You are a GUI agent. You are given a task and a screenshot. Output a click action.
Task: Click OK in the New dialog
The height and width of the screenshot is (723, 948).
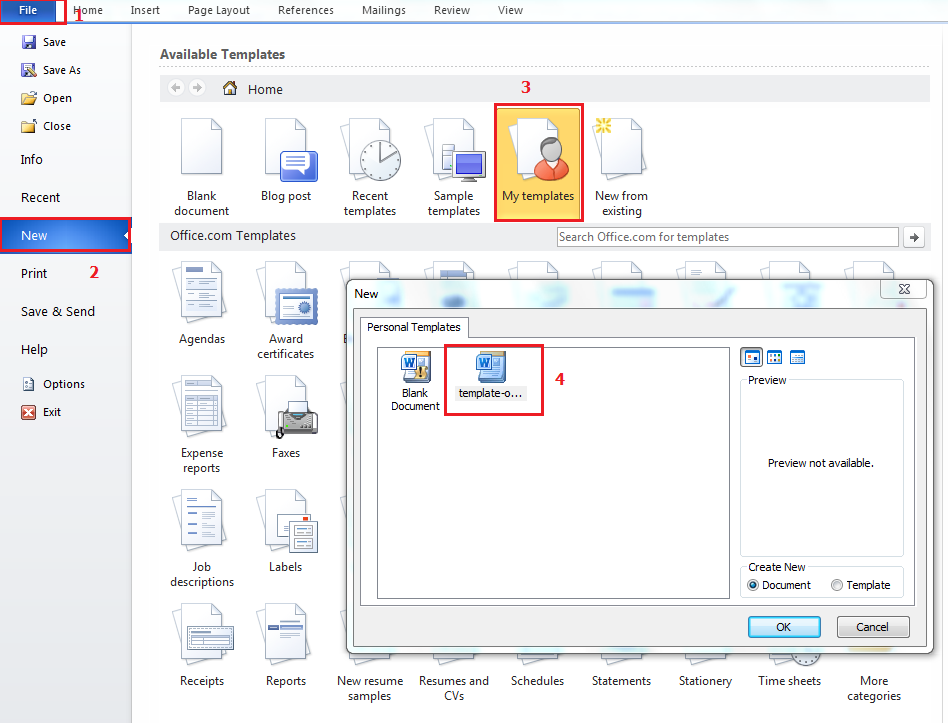coord(784,627)
